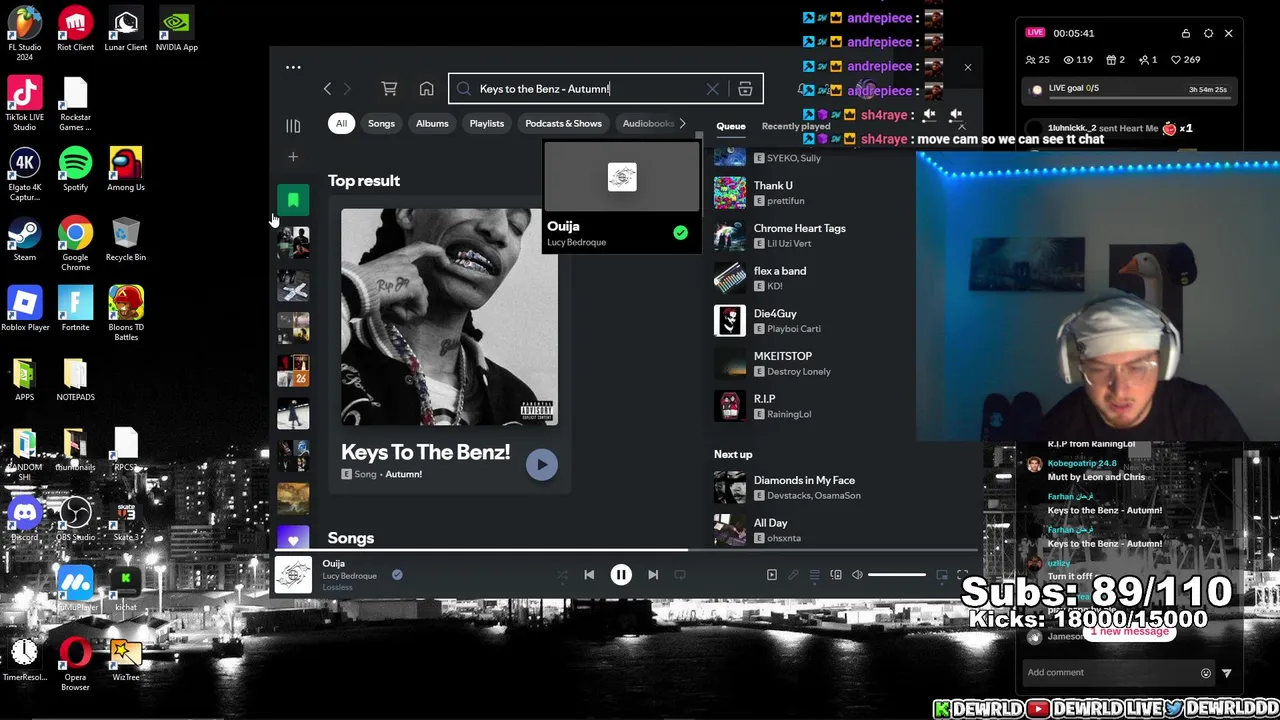Enter full screen mode
This screenshot has width=1280, height=720.
click(962, 575)
